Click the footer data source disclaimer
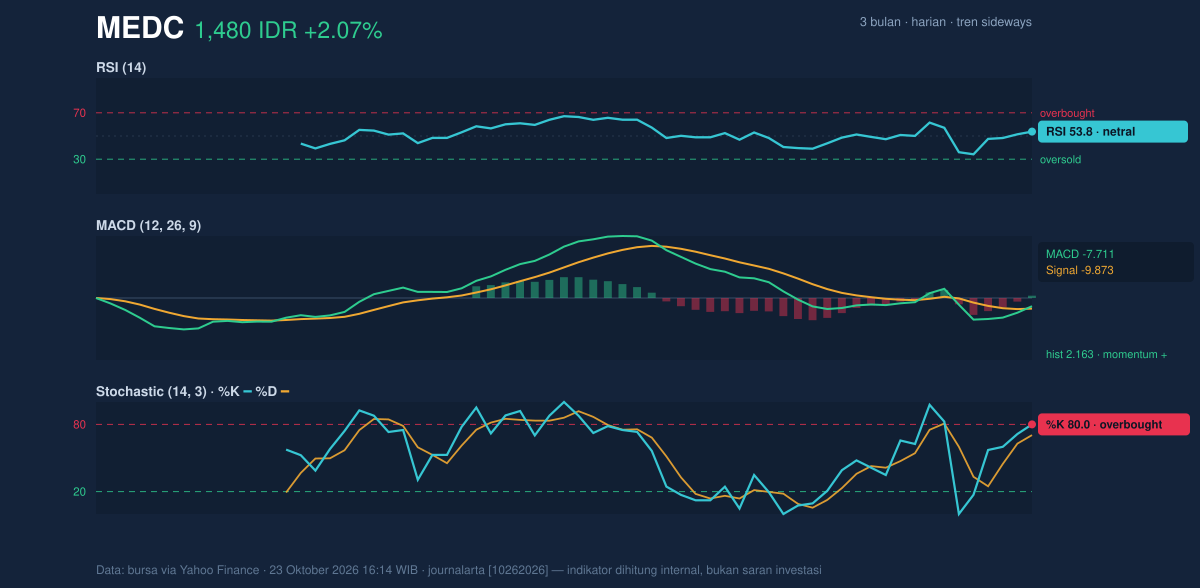 coord(459,570)
